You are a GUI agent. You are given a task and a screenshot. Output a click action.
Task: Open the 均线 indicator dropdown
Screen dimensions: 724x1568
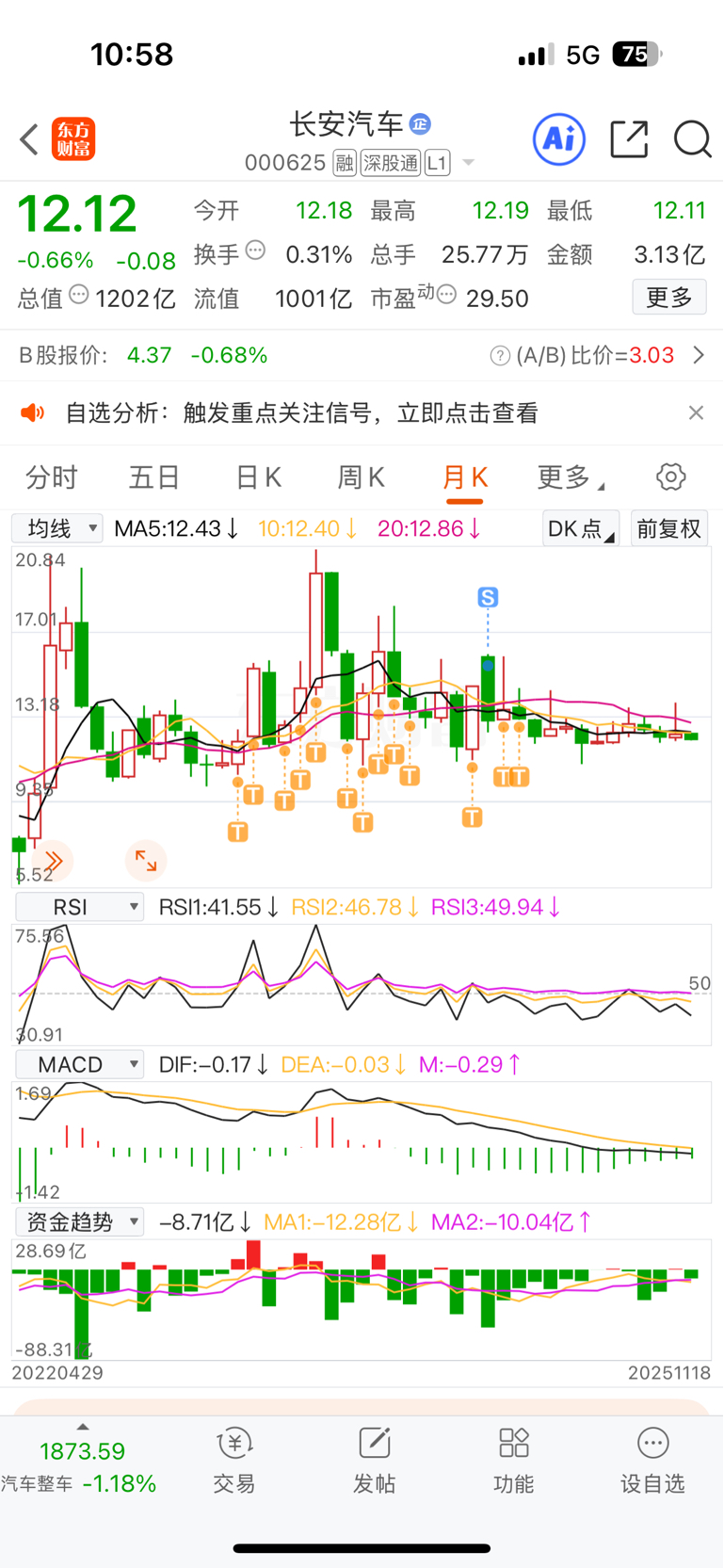click(56, 528)
